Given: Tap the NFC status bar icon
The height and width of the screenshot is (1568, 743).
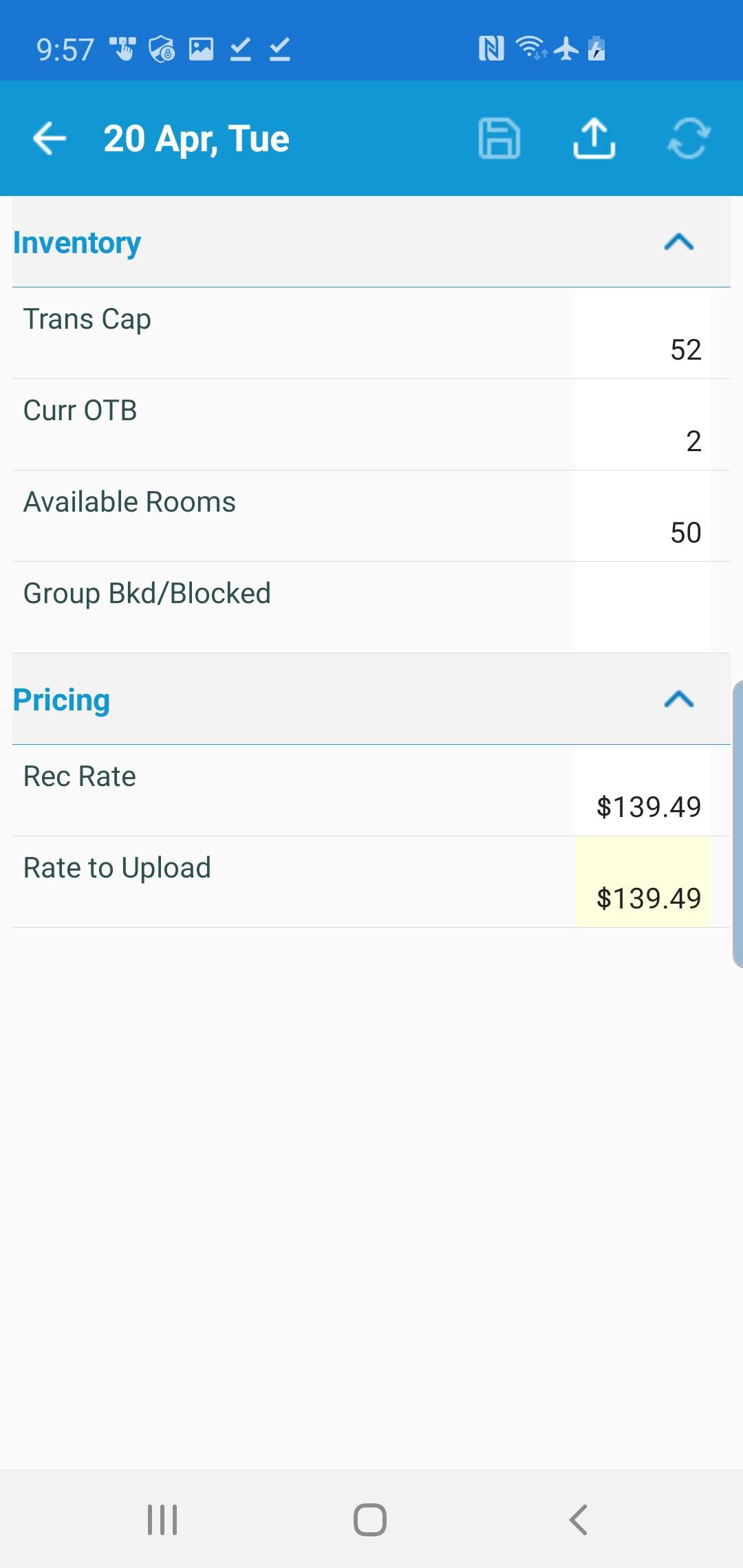Looking at the screenshot, I should 491,49.
